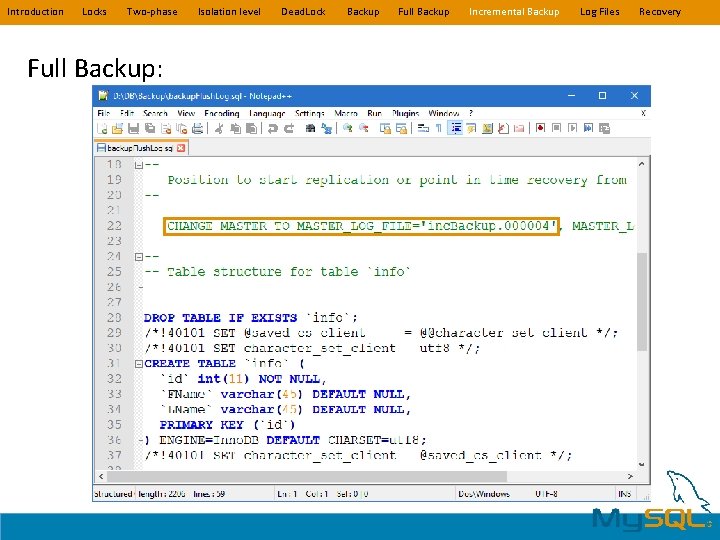Click the Save Recorded Macro icon

click(604, 129)
